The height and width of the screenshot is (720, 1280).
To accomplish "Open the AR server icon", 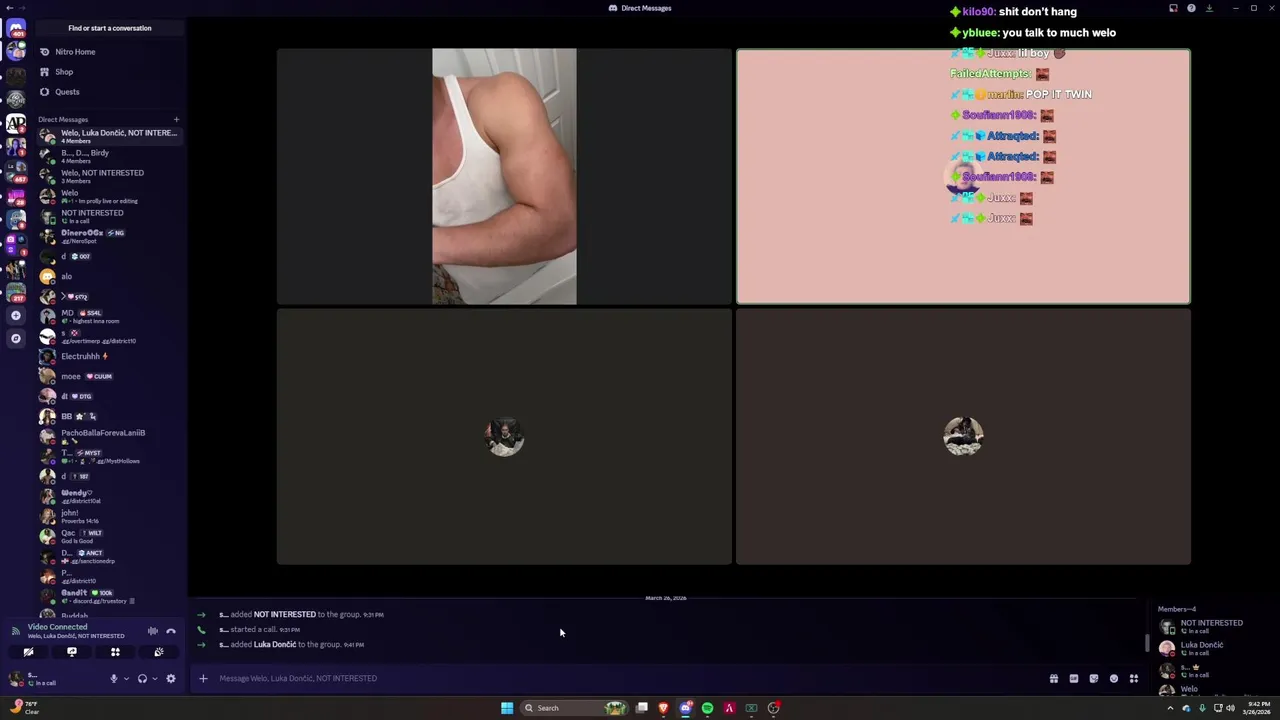I will pos(15,124).
